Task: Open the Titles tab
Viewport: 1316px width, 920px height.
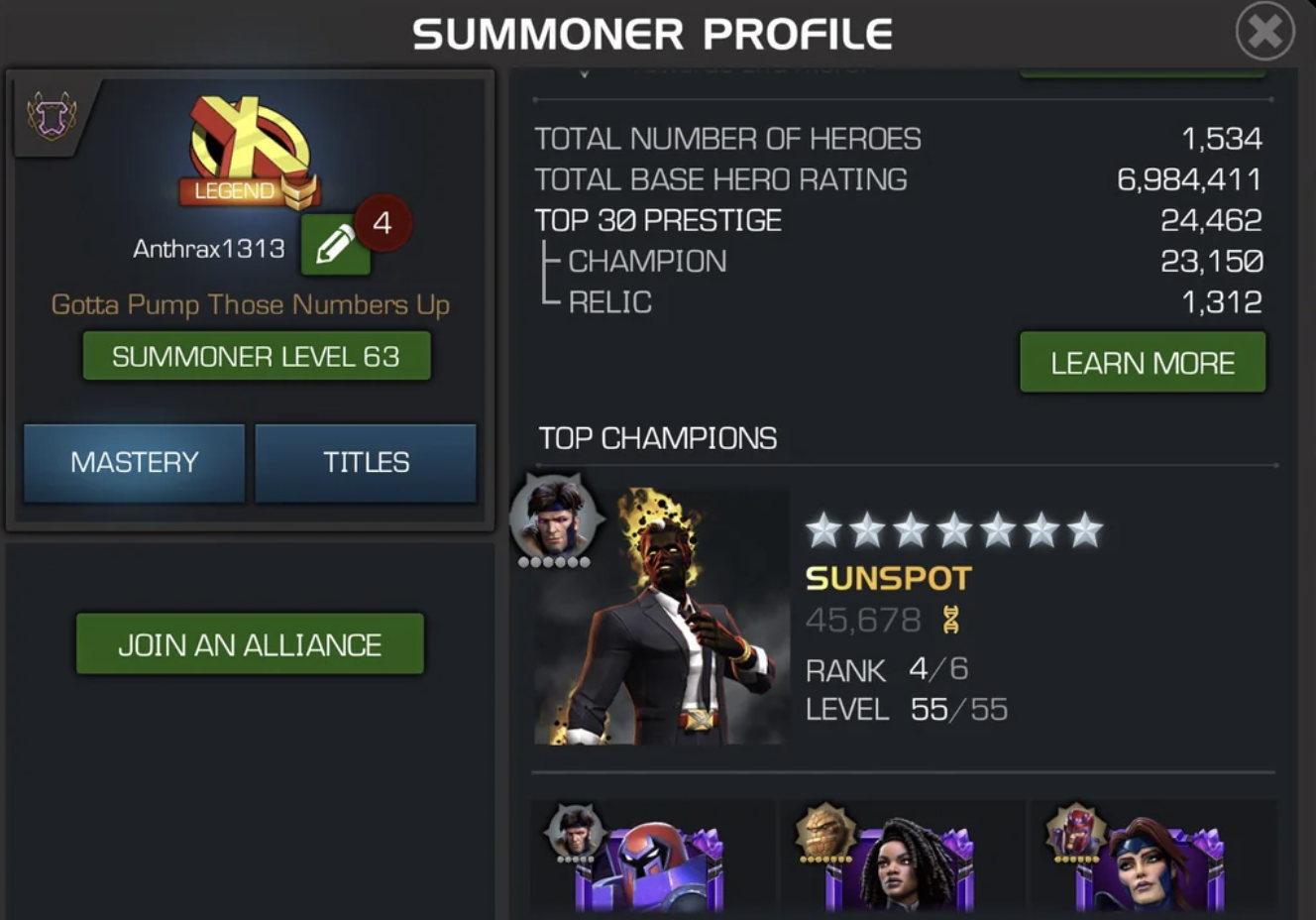Action: 366,462
